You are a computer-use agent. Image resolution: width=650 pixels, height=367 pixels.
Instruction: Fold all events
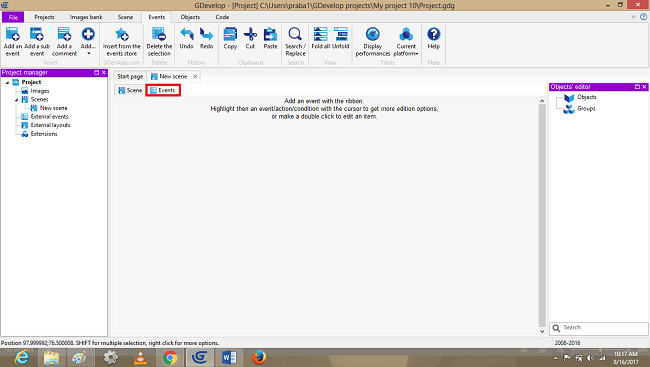pos(320,38)
